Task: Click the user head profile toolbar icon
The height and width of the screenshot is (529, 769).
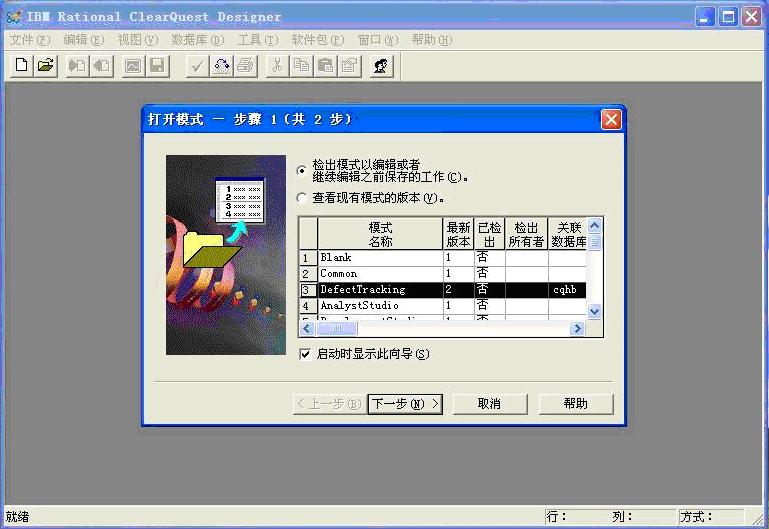Action: [381, 66]
